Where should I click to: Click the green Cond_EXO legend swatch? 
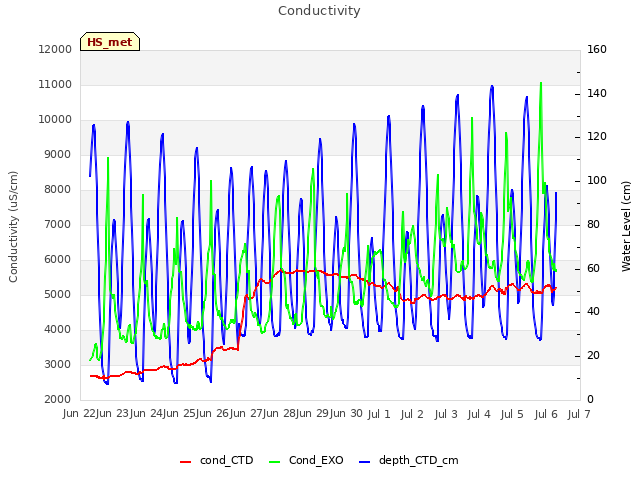275,462
